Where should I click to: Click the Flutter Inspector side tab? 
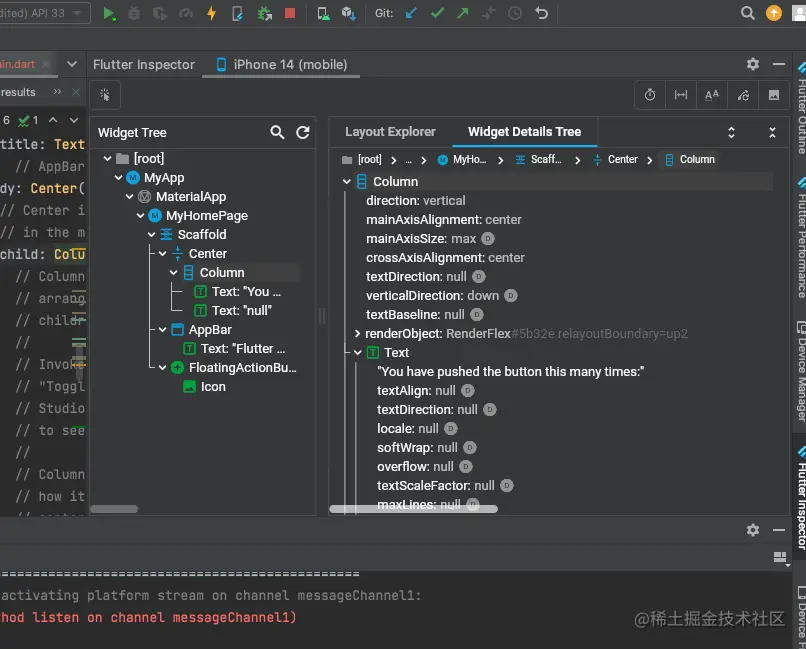coord(800,498)
